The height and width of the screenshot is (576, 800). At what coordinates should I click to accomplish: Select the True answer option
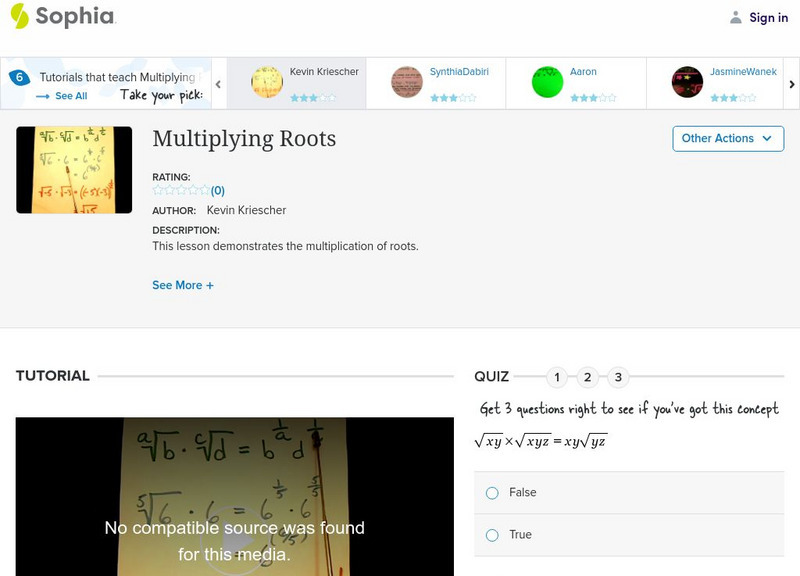491,534
